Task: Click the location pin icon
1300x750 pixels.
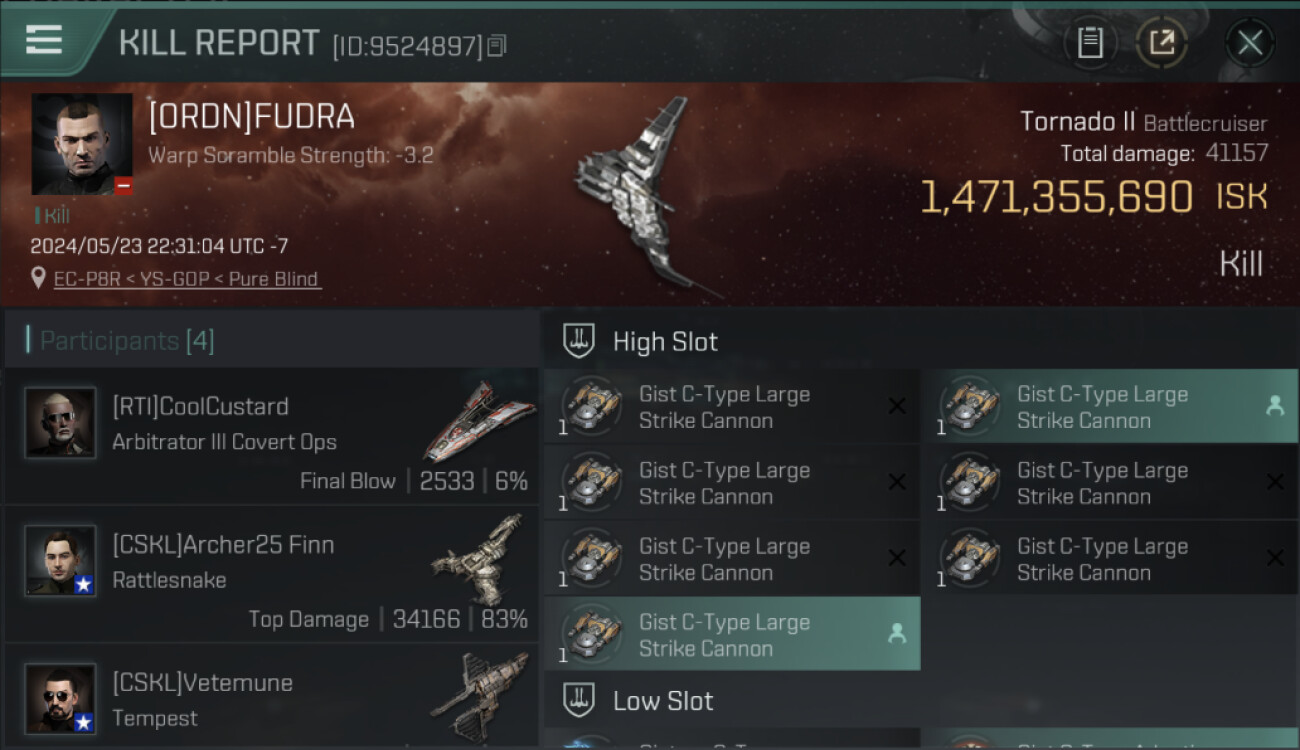Action: tap(38, 278)
